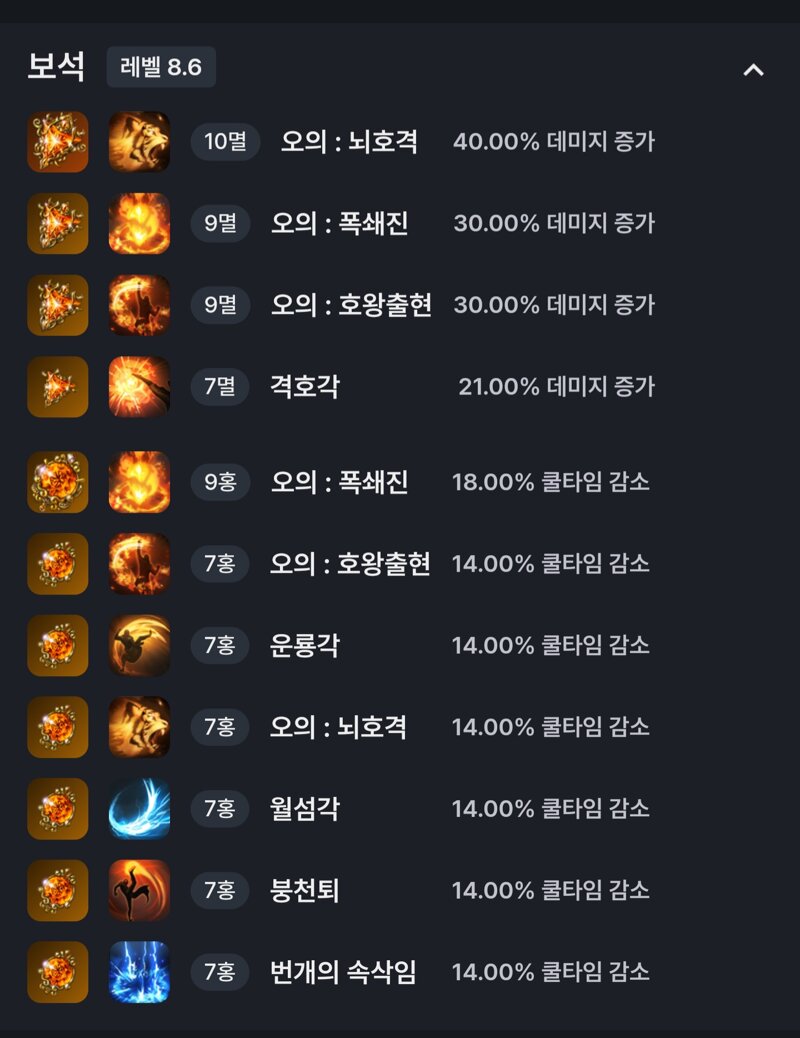The image size is (800, 1038).
Task: Open the 운룡각 skill icon
Action: point(139,645)
